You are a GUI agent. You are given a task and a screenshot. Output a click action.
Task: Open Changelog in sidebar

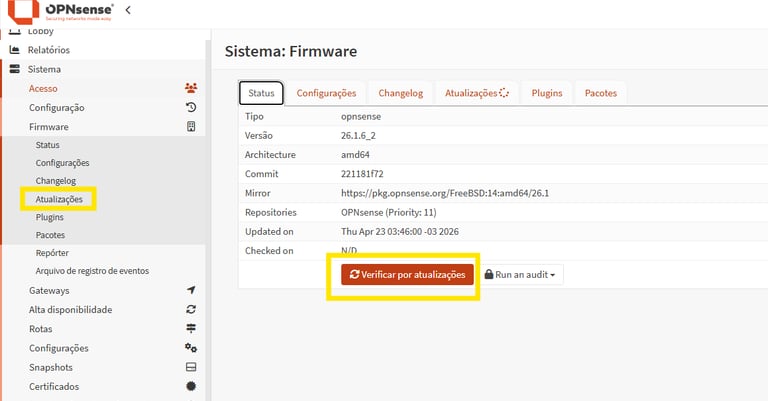click(56, 181)
